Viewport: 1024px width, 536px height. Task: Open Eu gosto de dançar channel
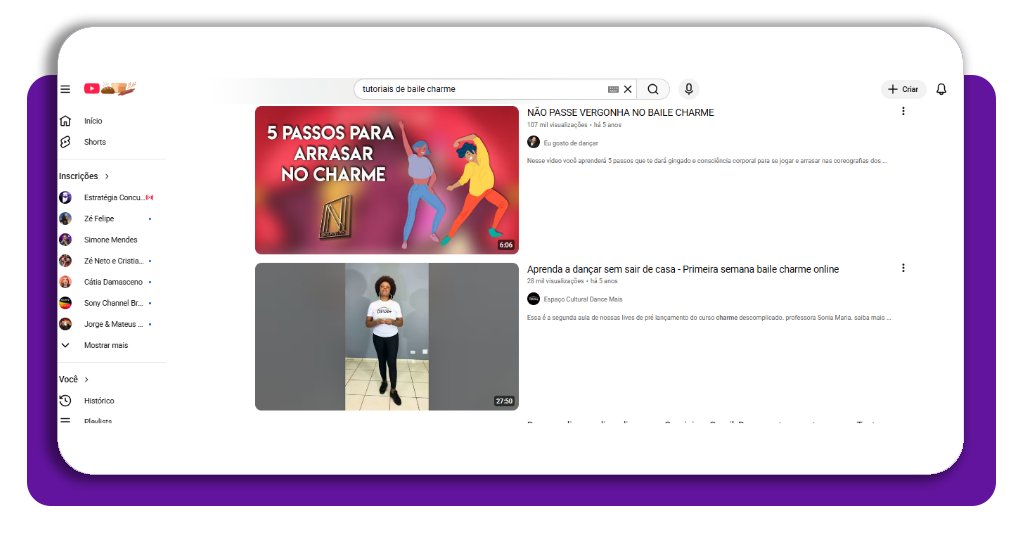coord(570,143)
